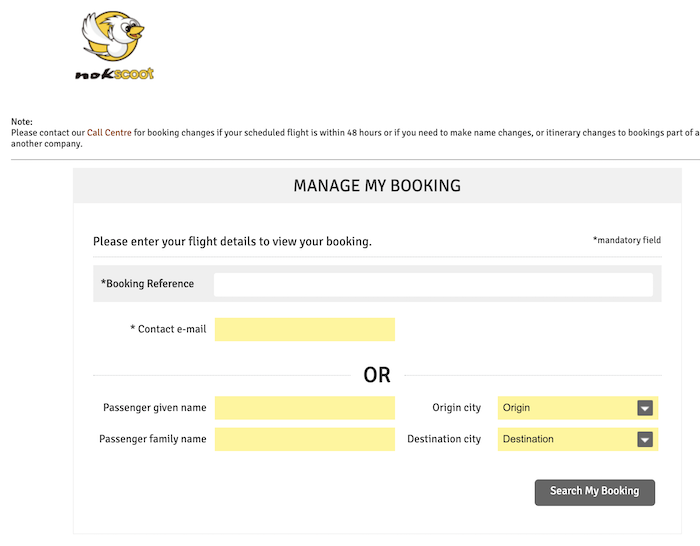Select the Contact e-mail input box
Viewport: 700px width, 546px height.
pos(305,329)
